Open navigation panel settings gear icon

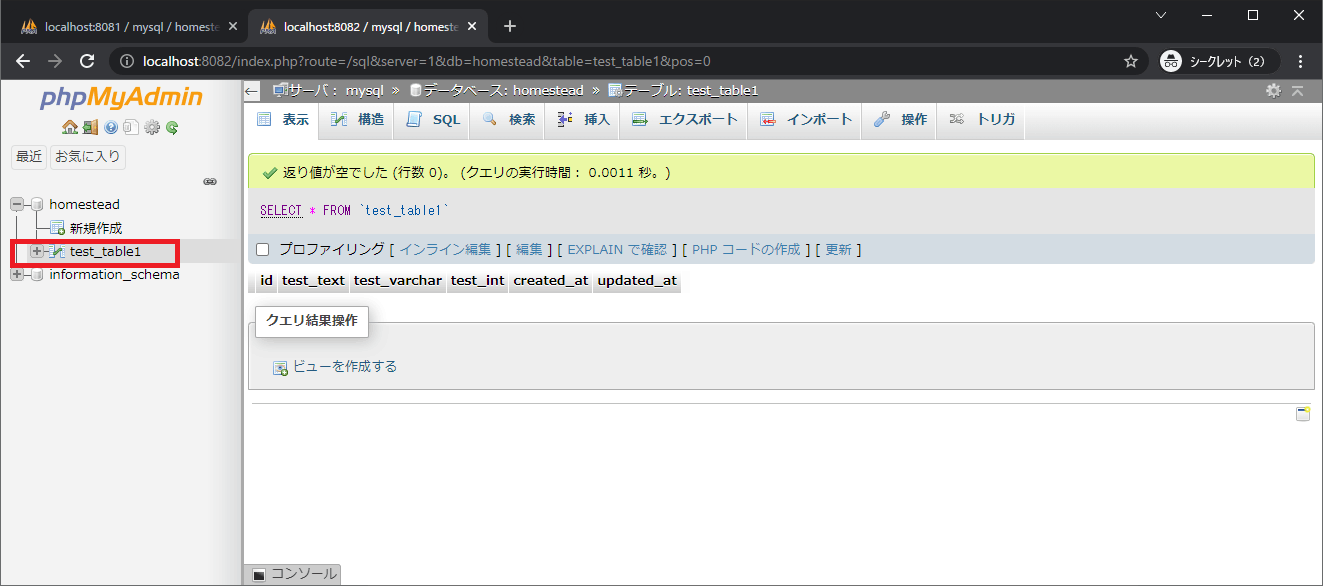(152, 127)
